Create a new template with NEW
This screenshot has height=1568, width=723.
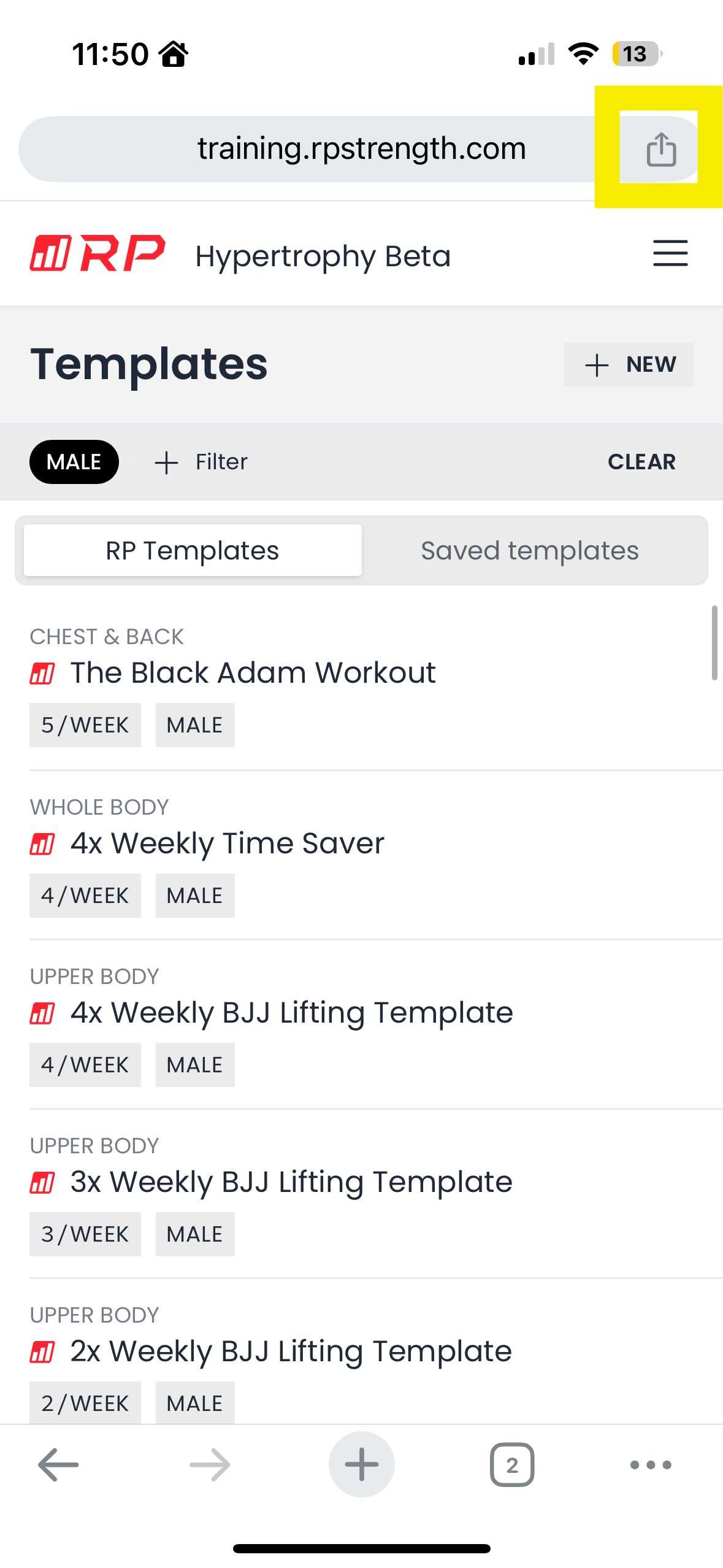629,364
